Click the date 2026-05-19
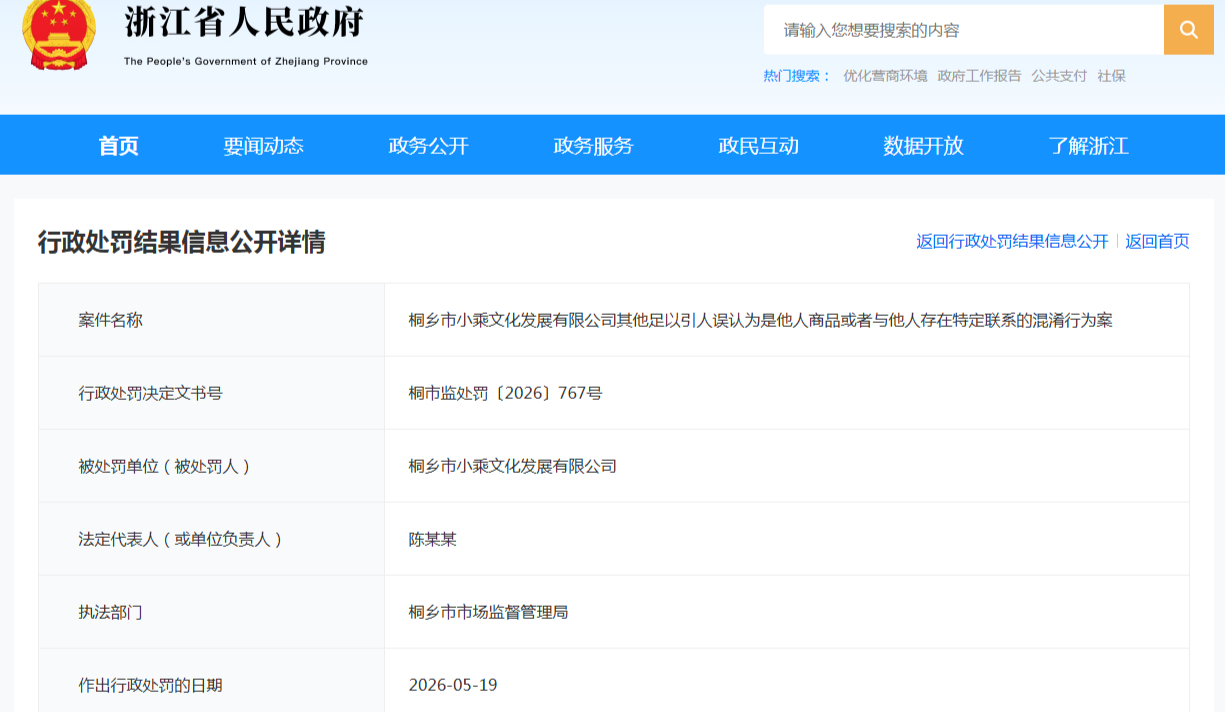This screenshot has height=712, width=1225. [453, 685]
